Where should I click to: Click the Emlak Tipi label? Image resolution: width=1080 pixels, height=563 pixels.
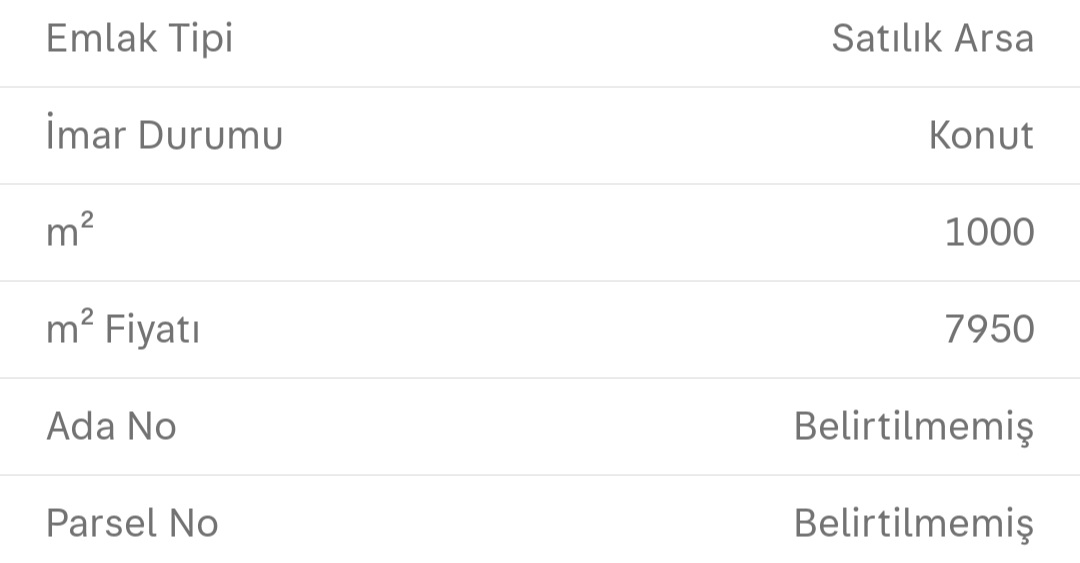139,39
